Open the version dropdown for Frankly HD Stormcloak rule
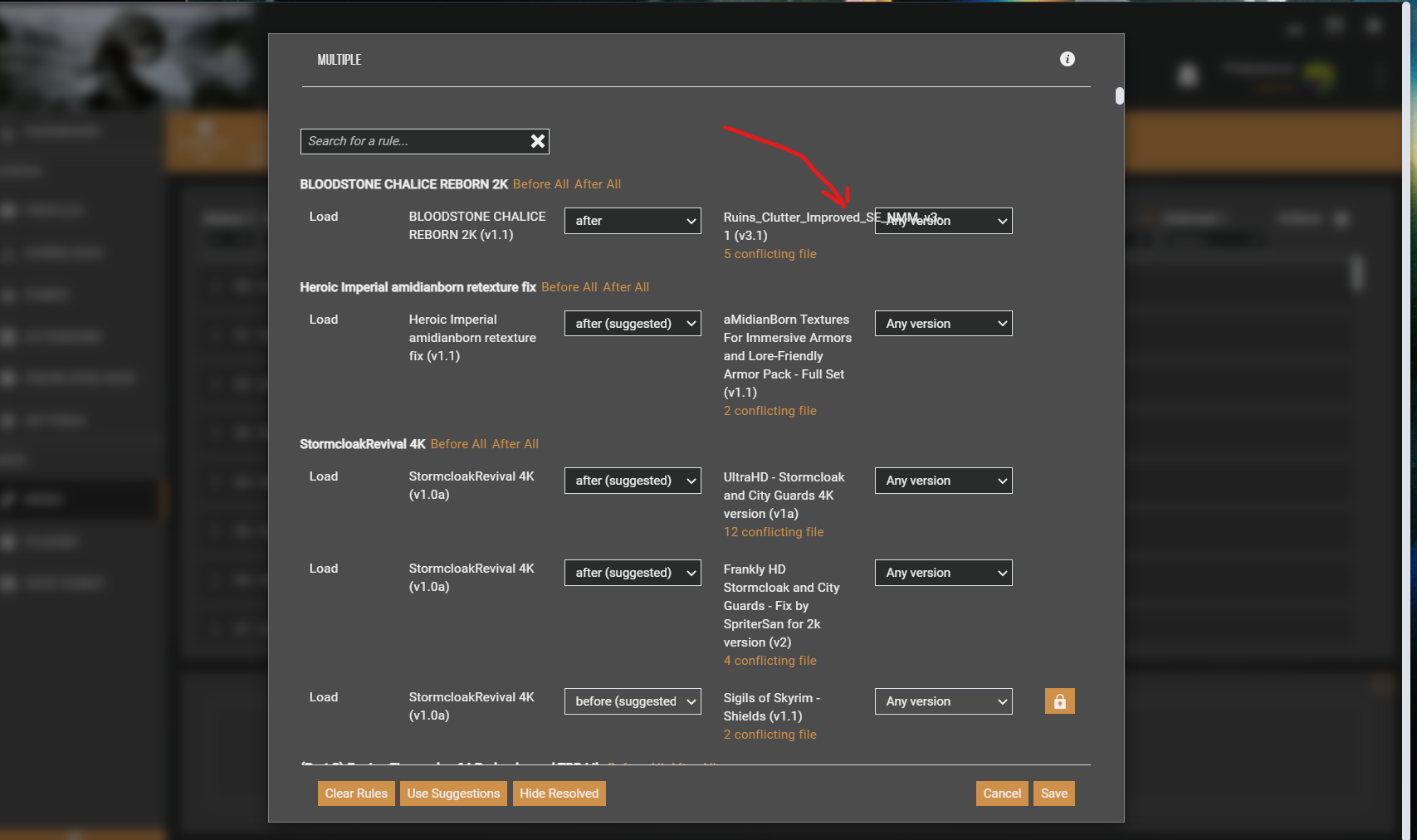 pos(943,572)
